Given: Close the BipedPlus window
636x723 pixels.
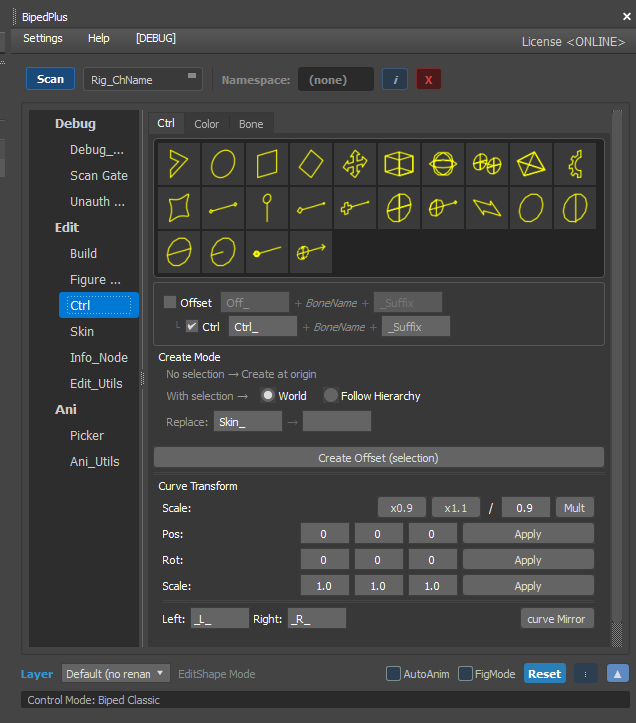Looking at the screenshot, I should click(x=626, y=17).
